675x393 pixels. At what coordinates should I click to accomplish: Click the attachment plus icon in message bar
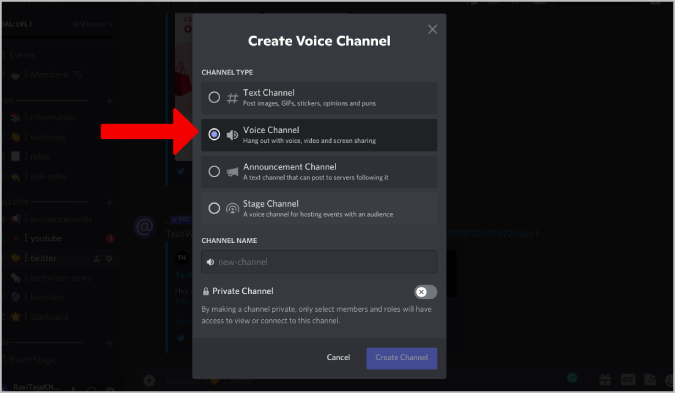point(149,381)
